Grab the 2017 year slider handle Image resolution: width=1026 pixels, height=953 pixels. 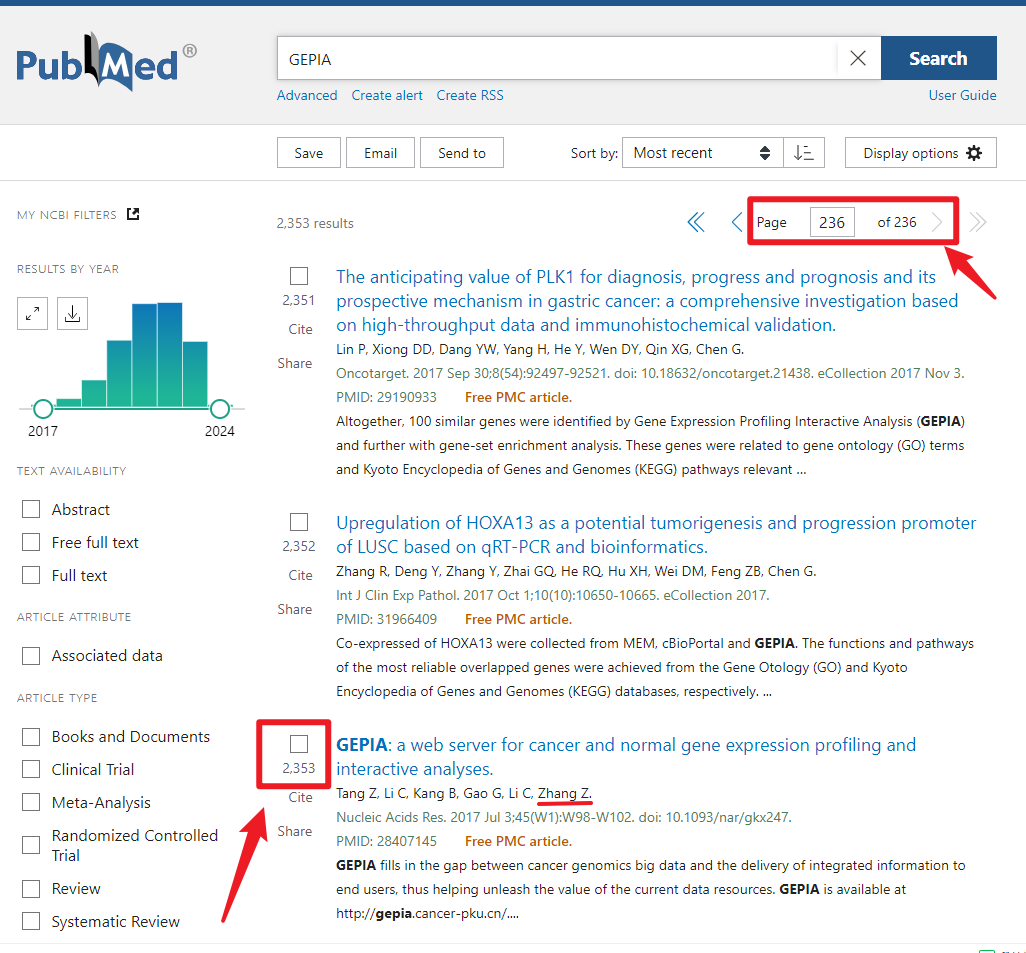[43, 409]
